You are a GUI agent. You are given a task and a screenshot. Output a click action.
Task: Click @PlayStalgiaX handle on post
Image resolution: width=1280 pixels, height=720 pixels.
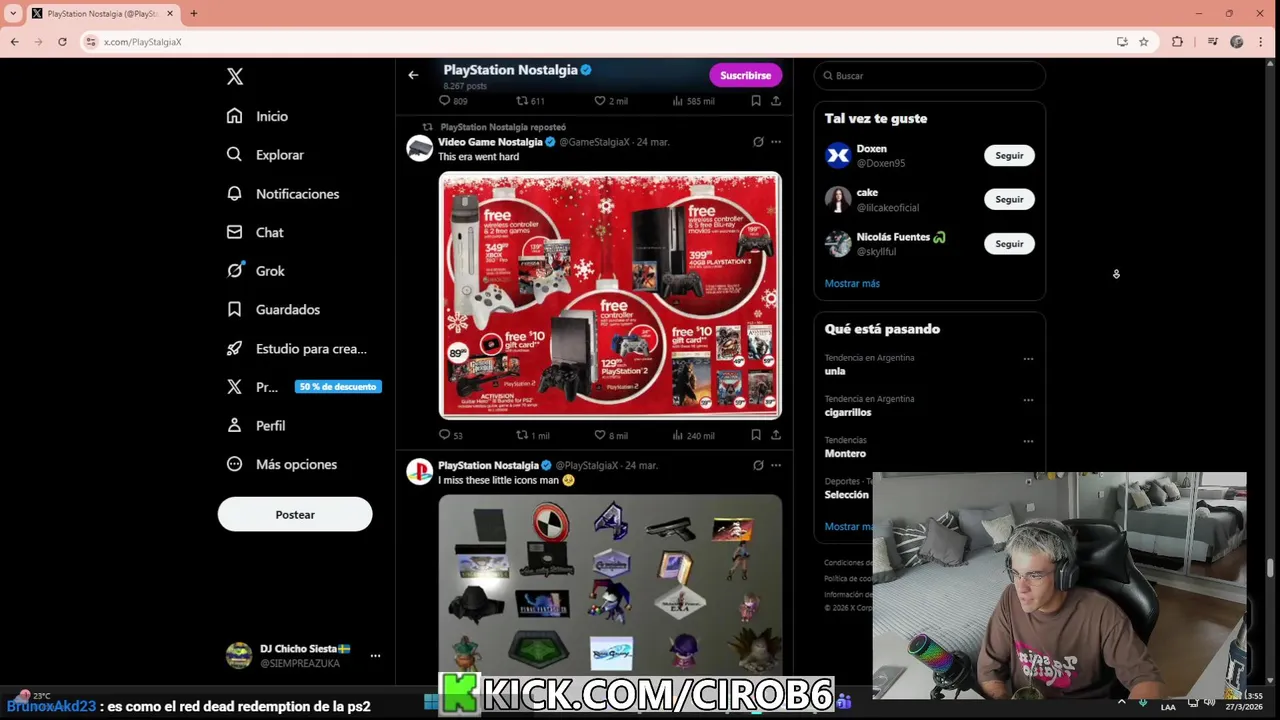tap(587, 465)
